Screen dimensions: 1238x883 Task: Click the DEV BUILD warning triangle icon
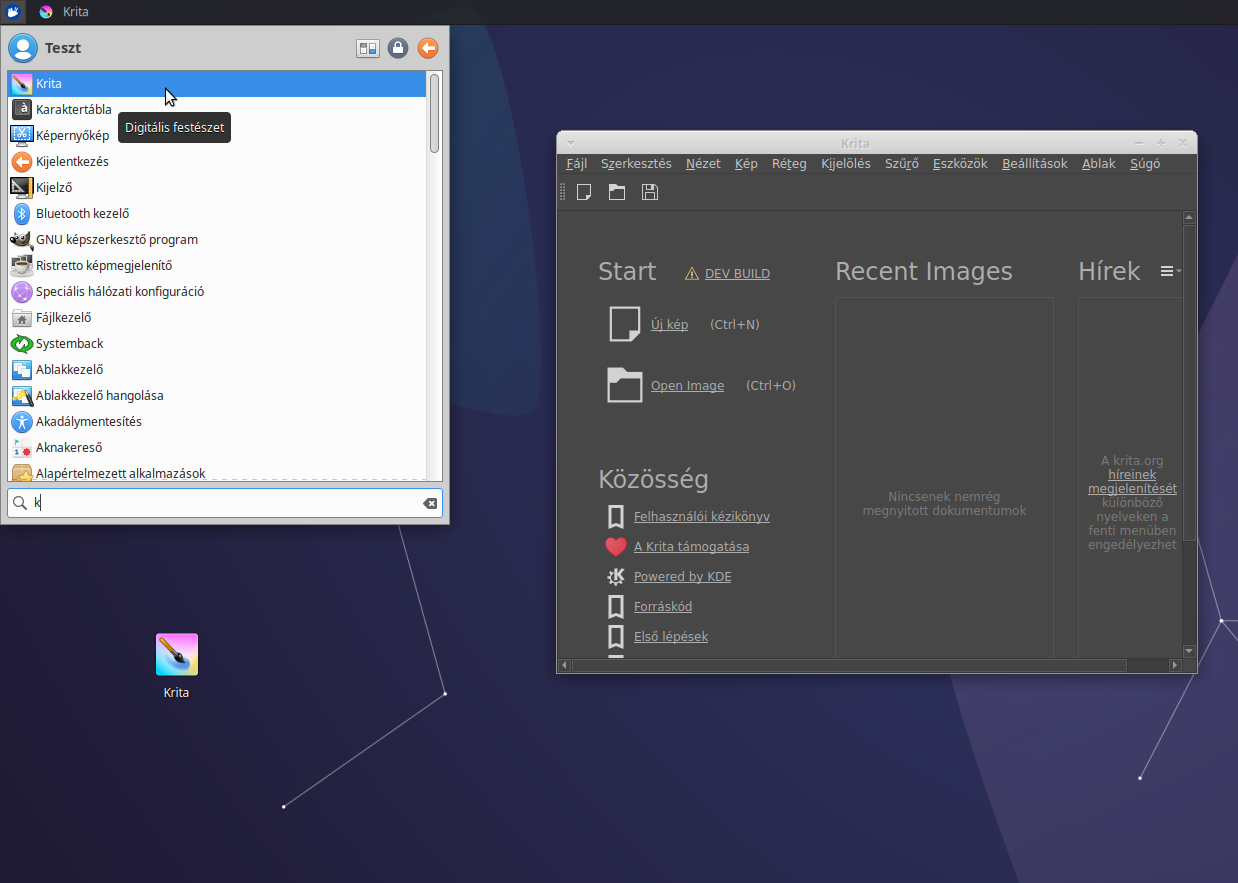click(692, 273)
